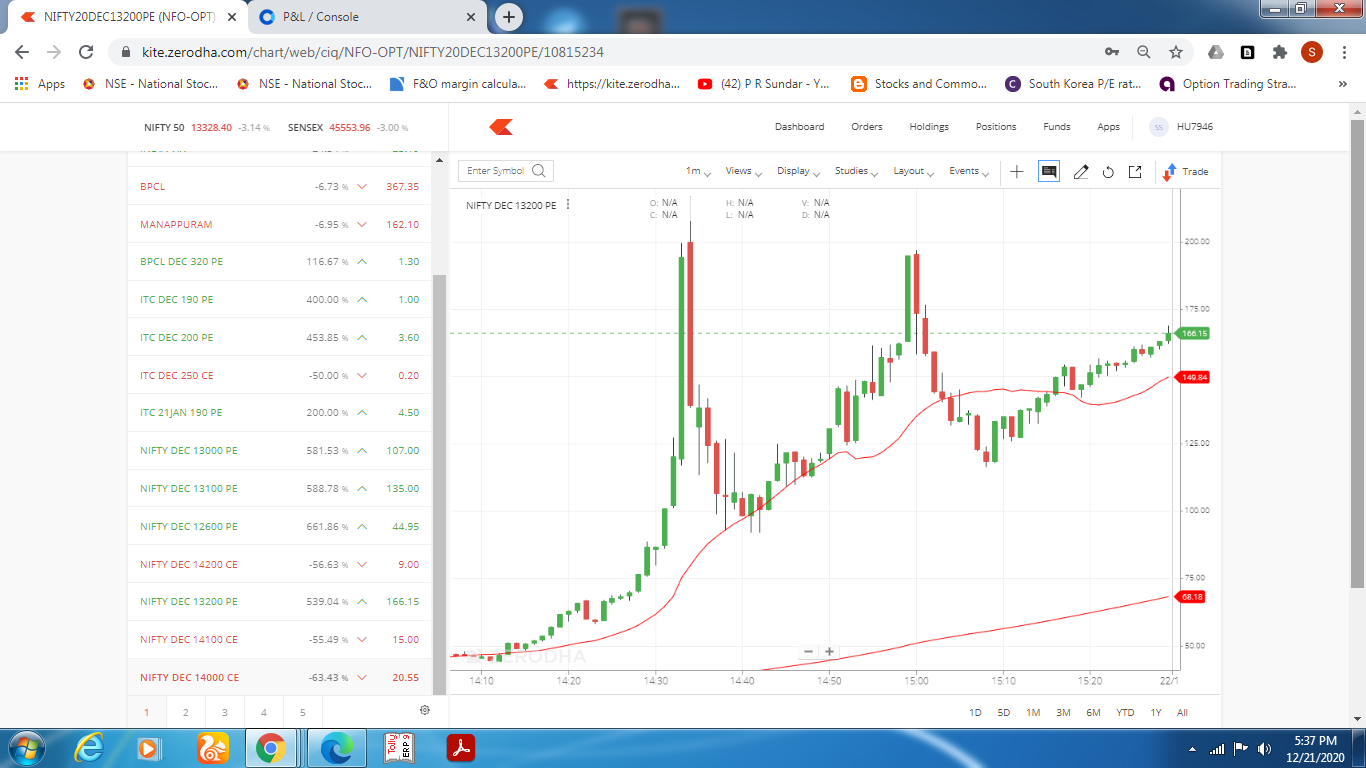
Task: Open Option Trading Strategies bookmark
Action: click(x=1228, y=84)
